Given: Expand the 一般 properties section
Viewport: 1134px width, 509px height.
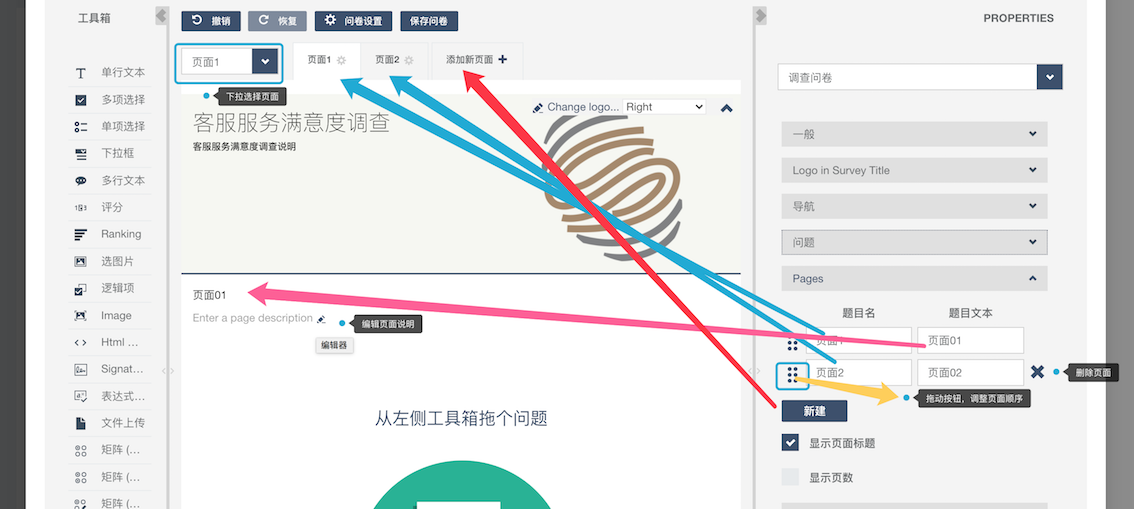Looking at the screenshot, I should tap(914, 134).
